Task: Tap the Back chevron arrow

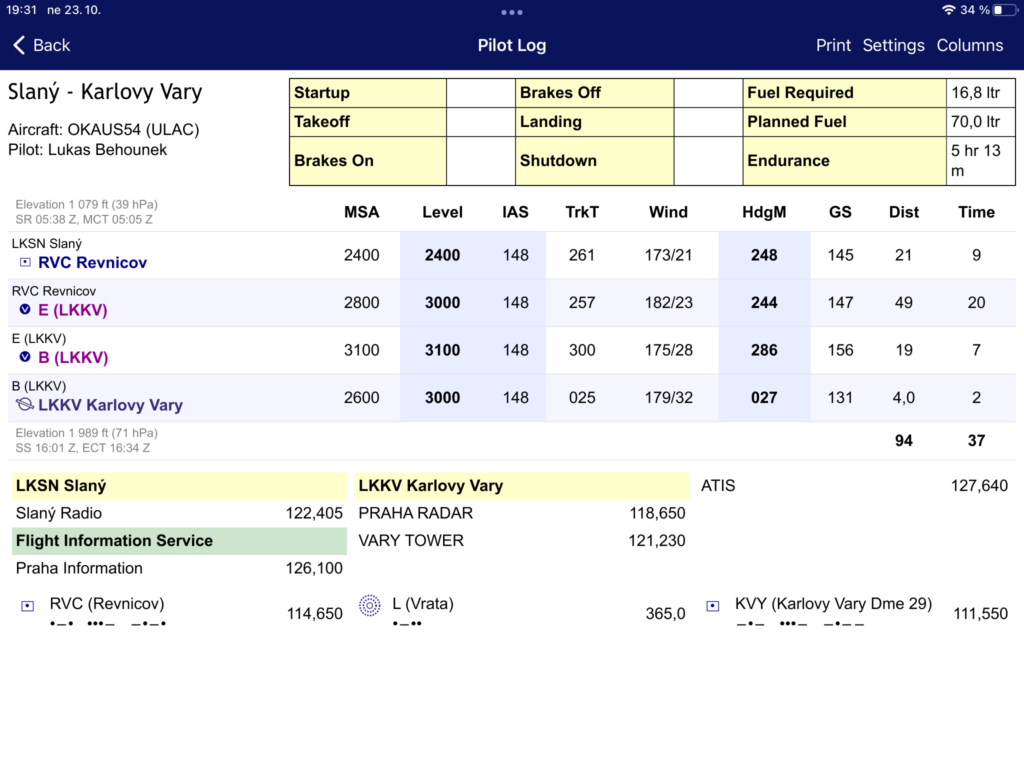Action: (x=19, y=45)
